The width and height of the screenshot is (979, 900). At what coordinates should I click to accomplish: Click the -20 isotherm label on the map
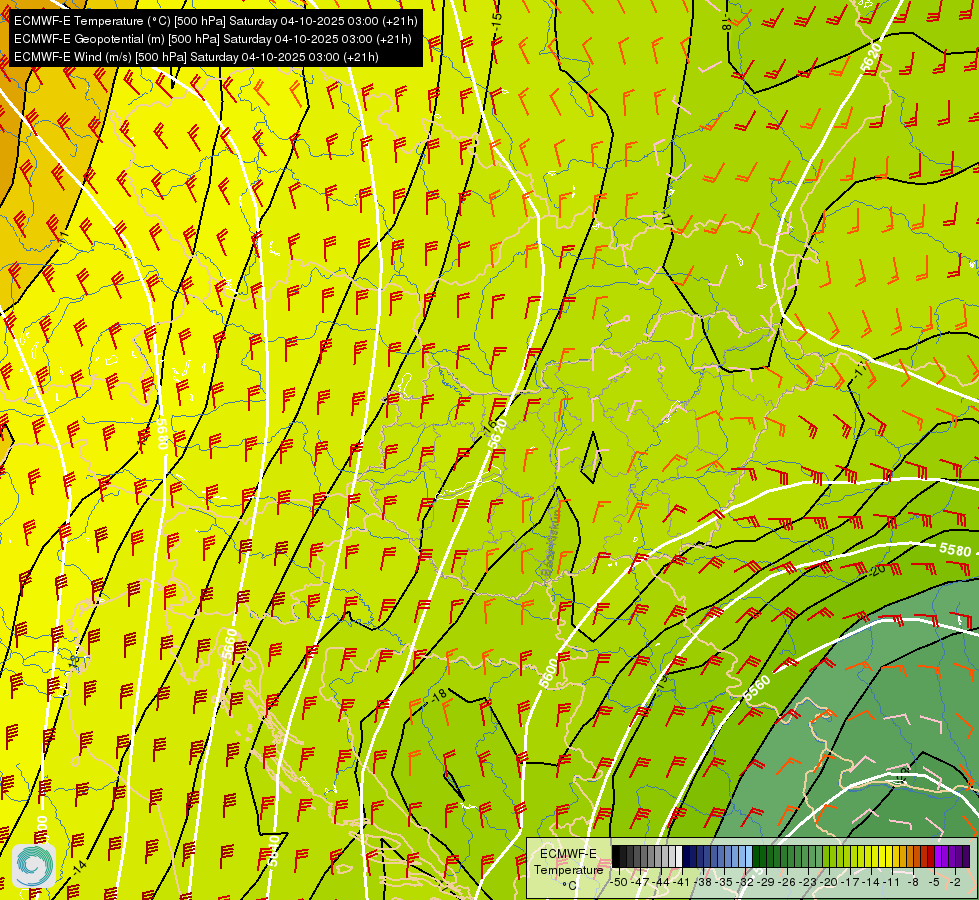(x=877, y=570)
